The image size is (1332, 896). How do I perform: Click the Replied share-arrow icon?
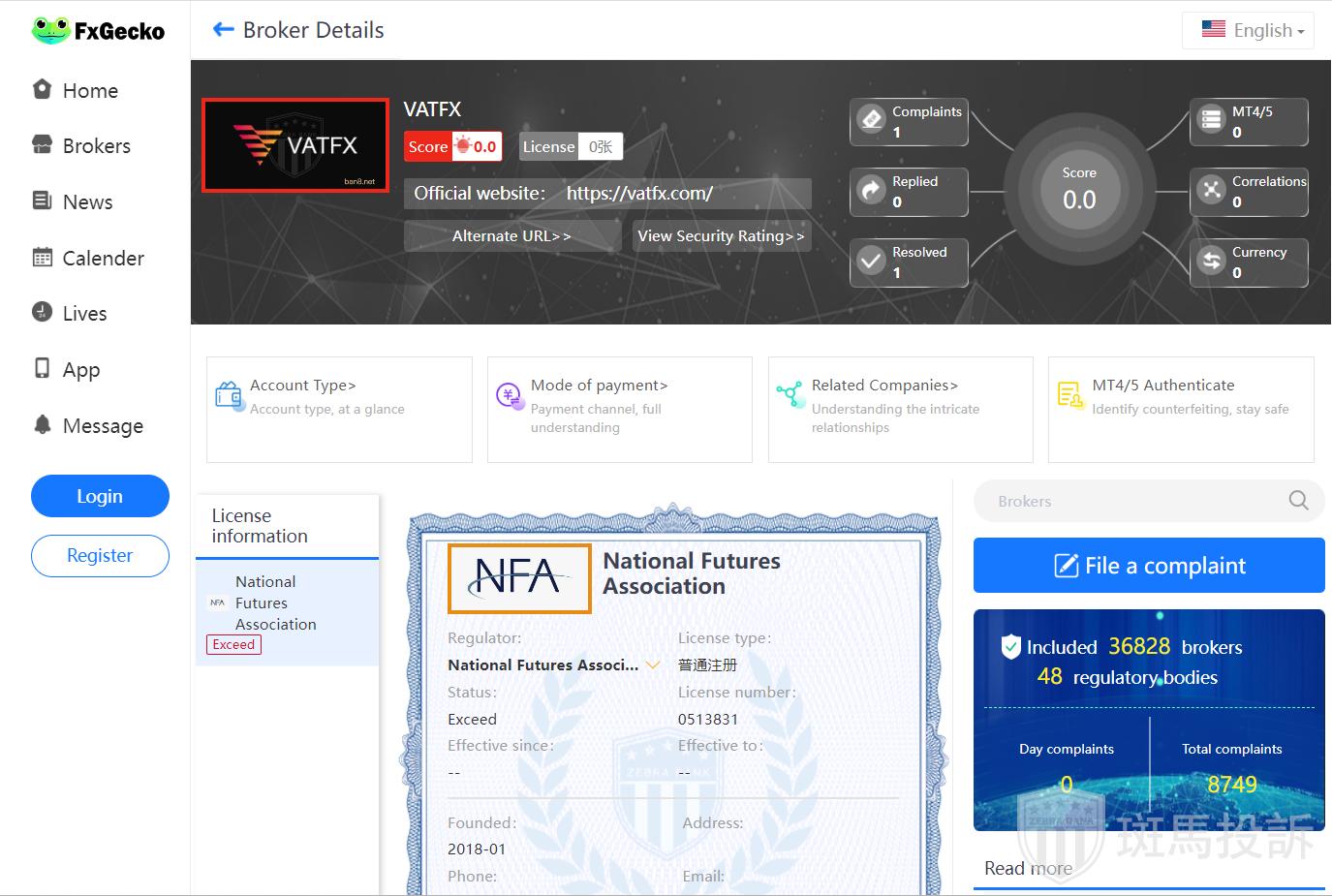coord(872,191)
